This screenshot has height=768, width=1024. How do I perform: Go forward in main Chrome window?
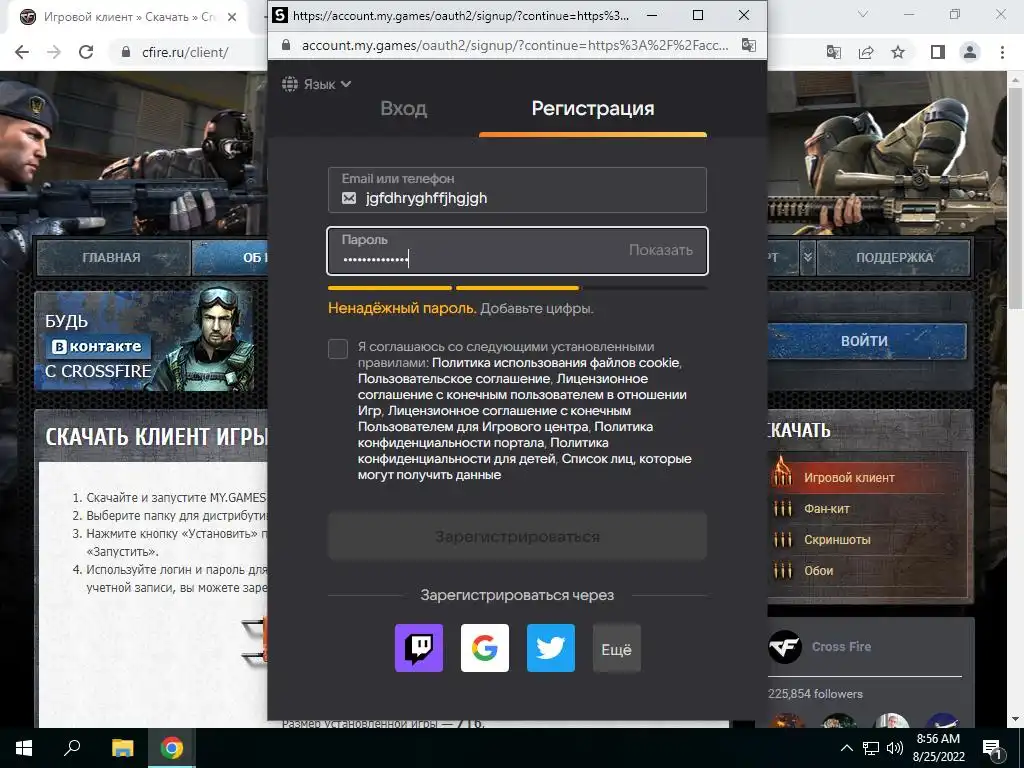click(54, 52)
